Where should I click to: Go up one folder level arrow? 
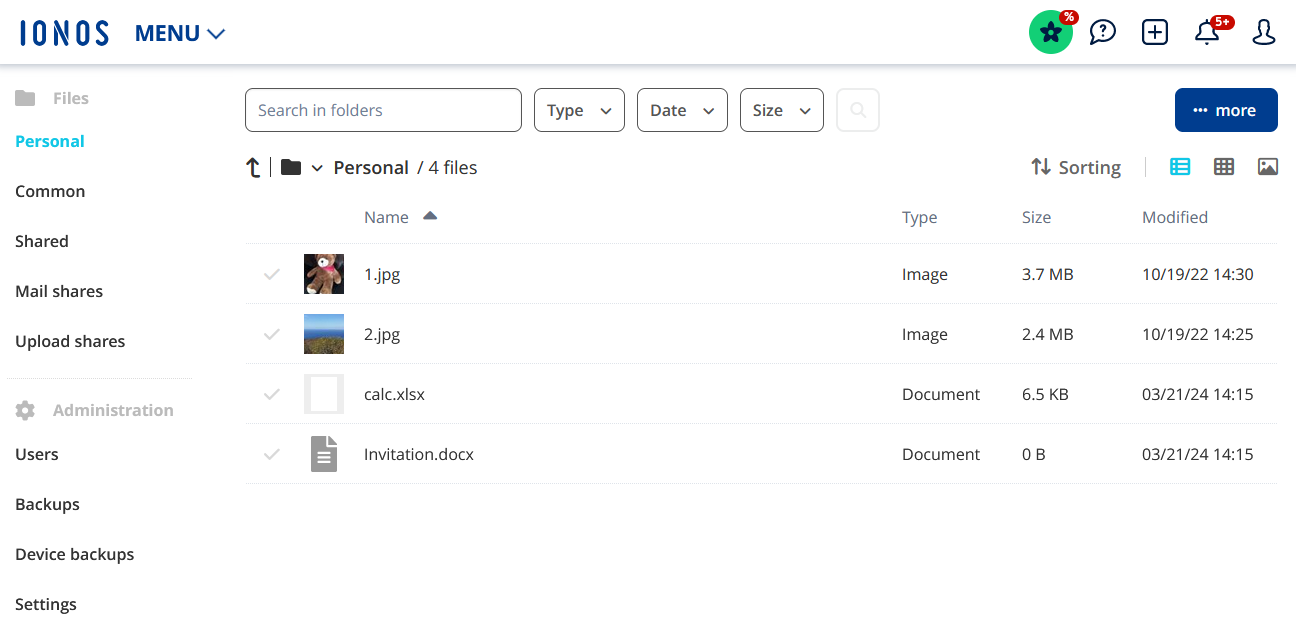pos(253,168)
